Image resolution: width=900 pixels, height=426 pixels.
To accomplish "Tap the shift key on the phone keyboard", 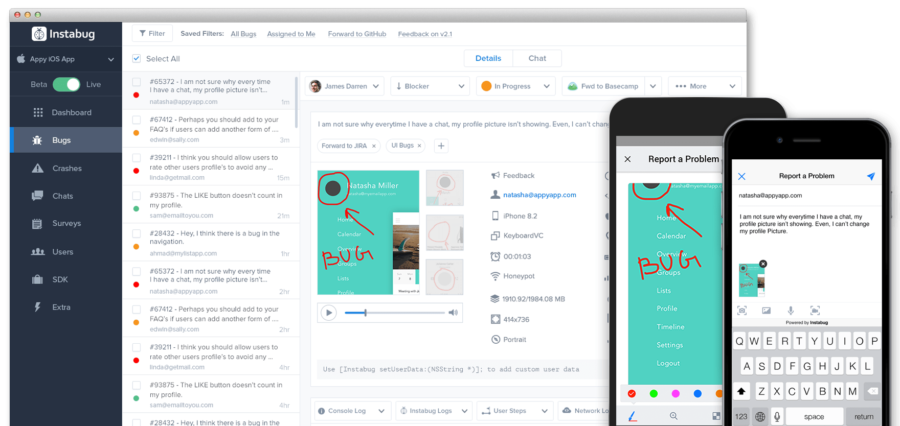I will coord(742,390).
